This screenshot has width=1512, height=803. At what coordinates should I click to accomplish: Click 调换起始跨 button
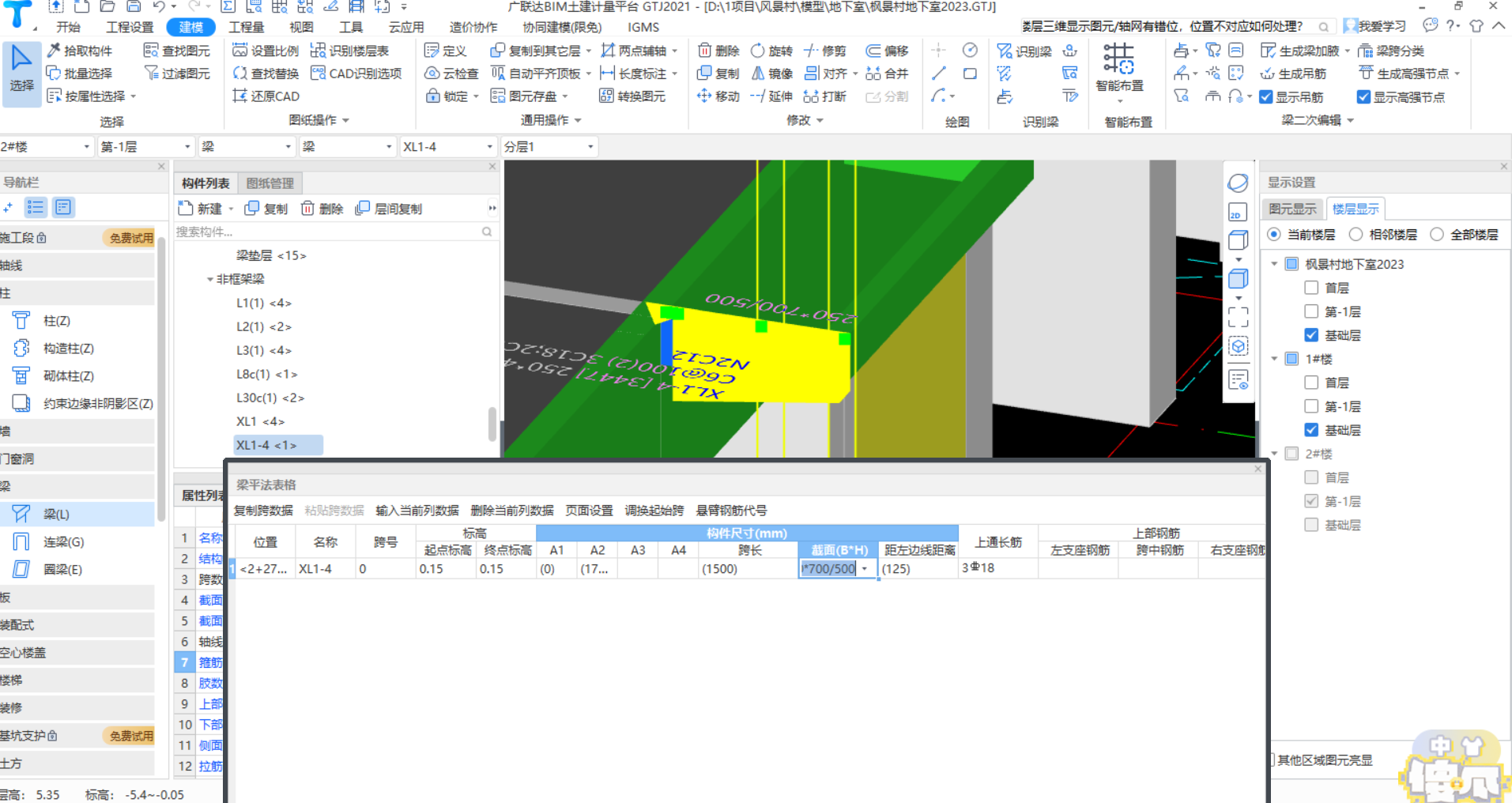[654, 511]
